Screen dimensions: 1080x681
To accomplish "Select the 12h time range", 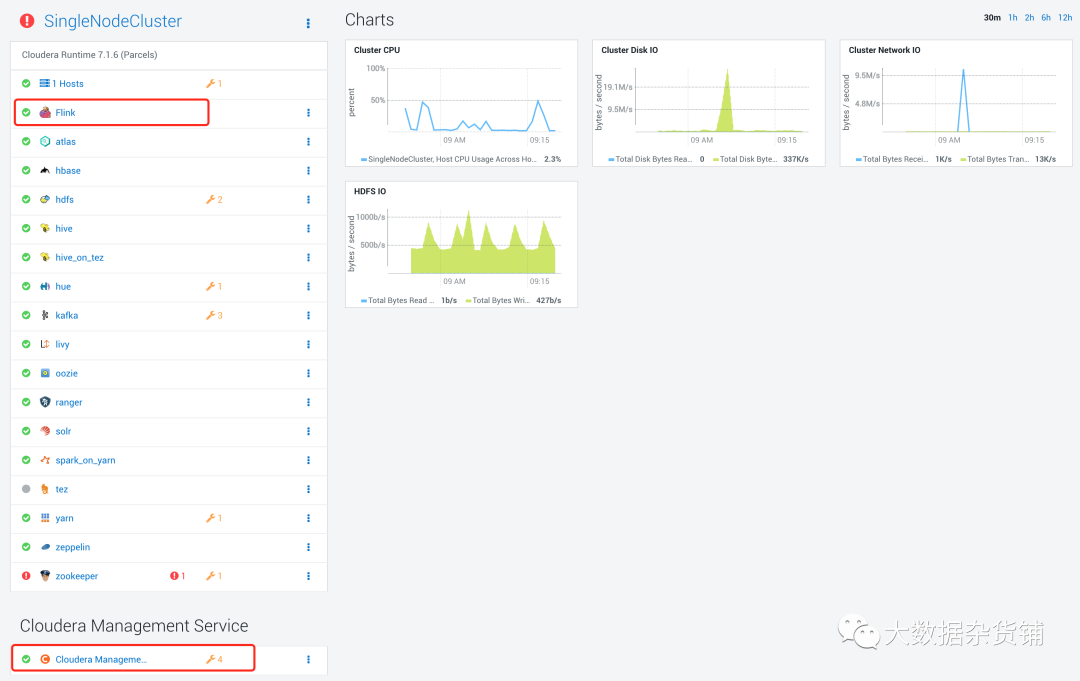I will pos(1065,18).
